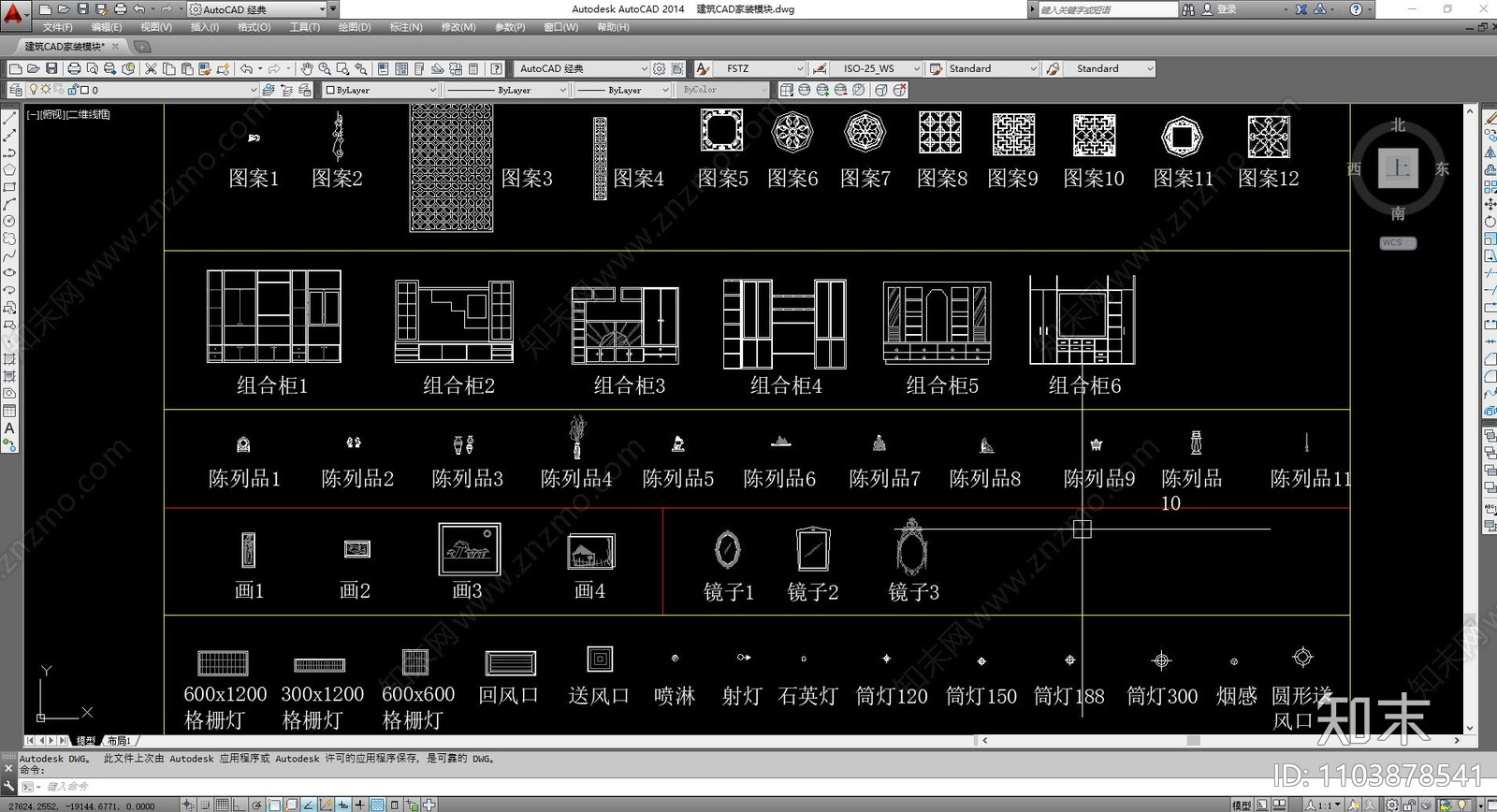
Task: Click the Undo arrow icon
Action: coord(246,68)
